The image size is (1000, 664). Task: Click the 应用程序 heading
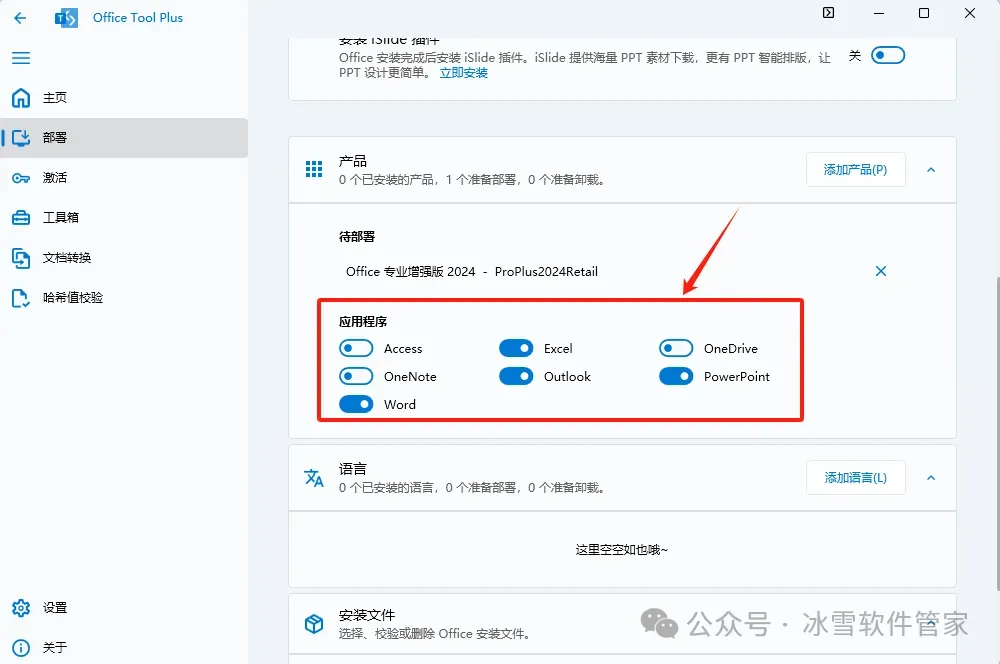[363, 321]
